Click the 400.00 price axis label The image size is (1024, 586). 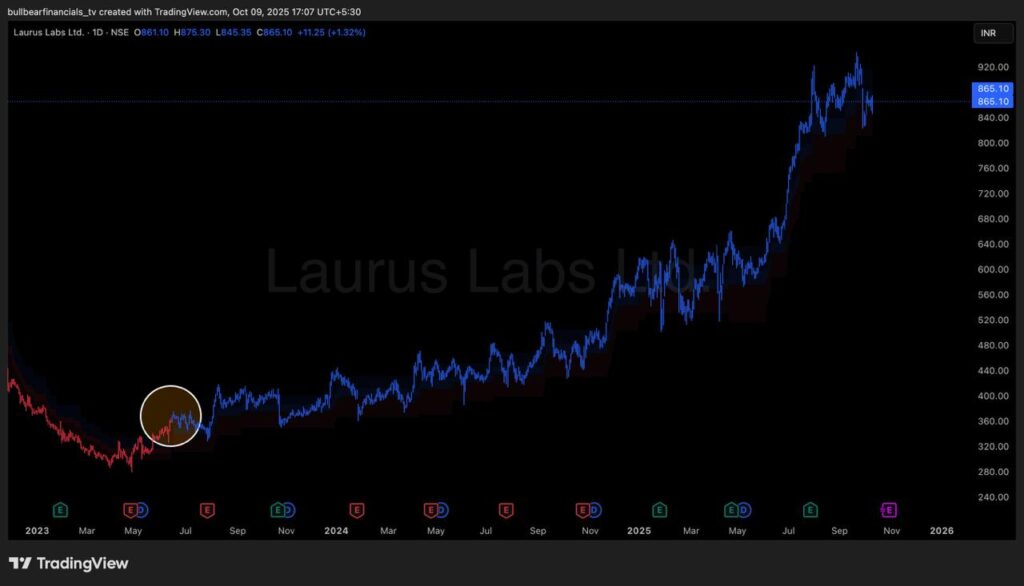(x=993, y=396)
